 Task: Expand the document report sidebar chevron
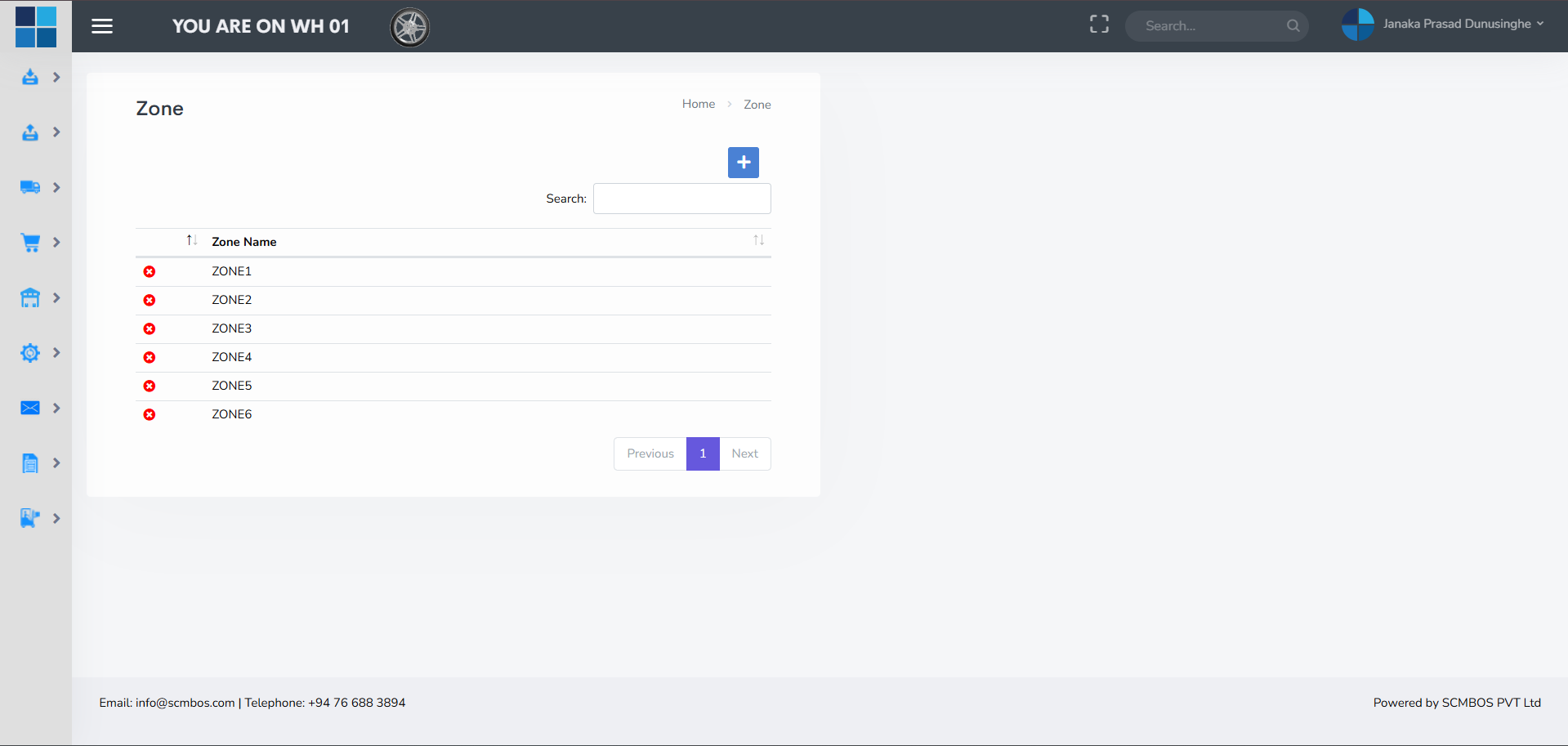pyautogui.click(x=56, y=463)
